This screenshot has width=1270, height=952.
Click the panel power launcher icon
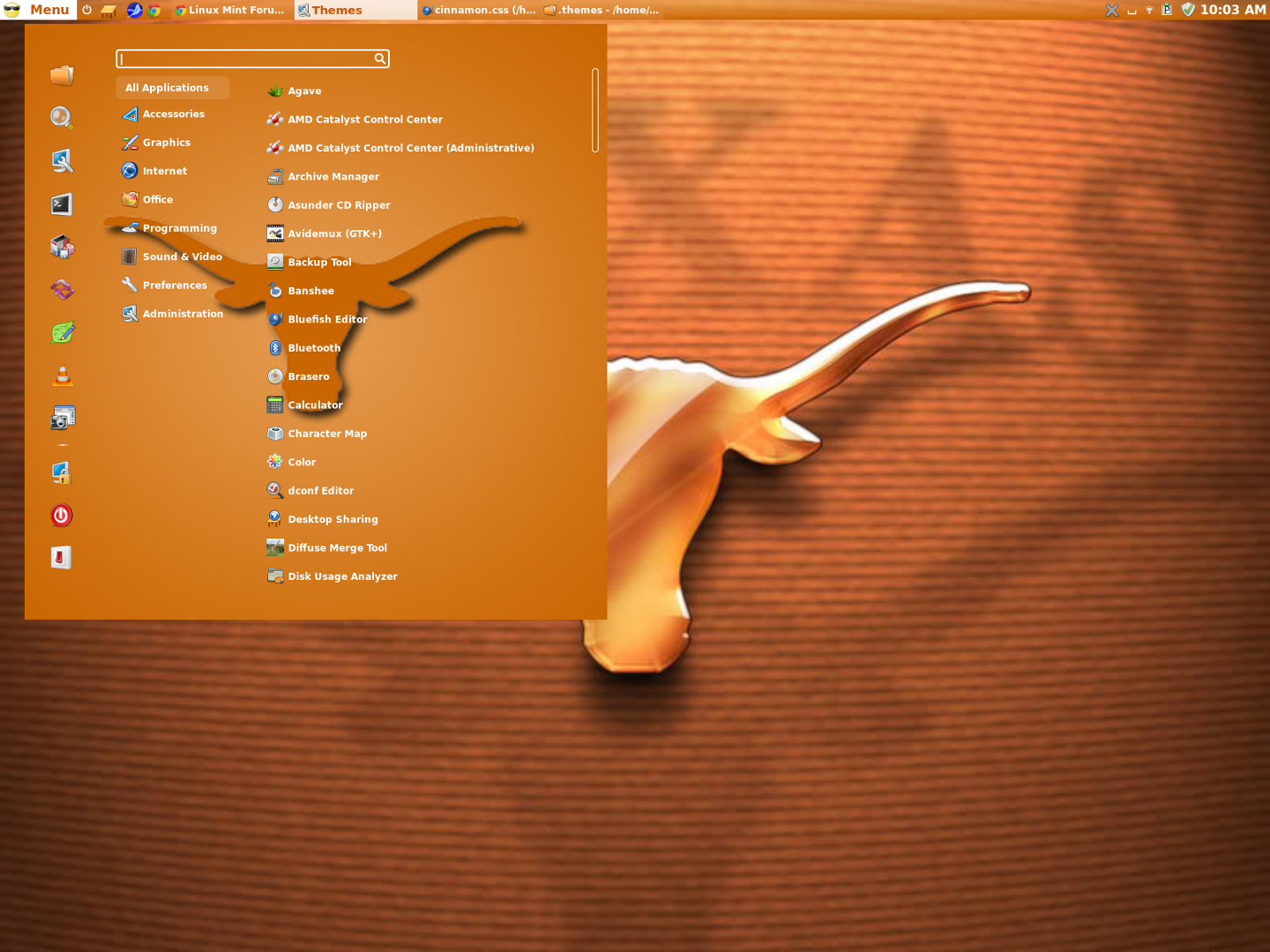coord(87,10)
